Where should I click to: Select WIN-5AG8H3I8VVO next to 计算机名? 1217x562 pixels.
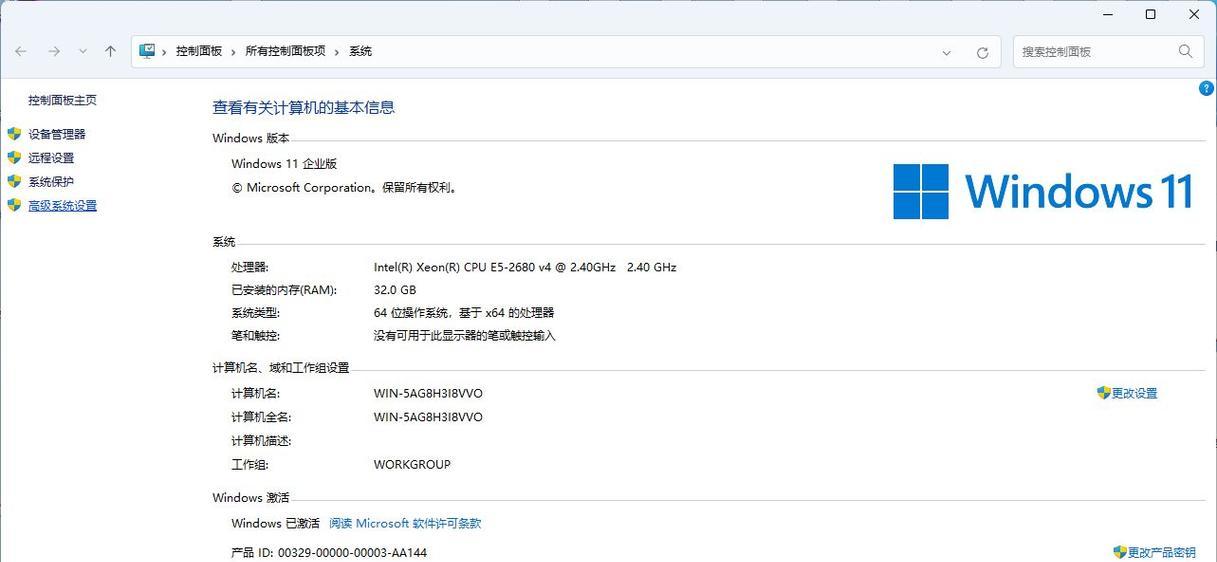[x=428, y=394]
